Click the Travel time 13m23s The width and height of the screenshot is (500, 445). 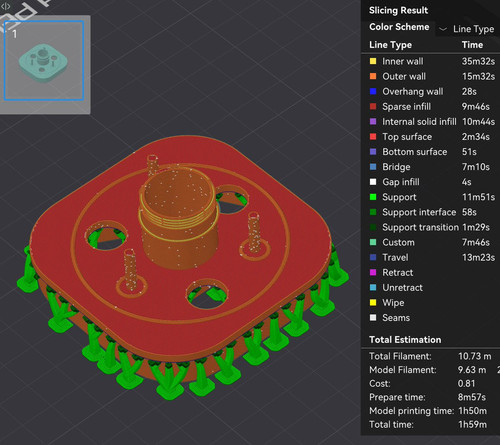478,257
